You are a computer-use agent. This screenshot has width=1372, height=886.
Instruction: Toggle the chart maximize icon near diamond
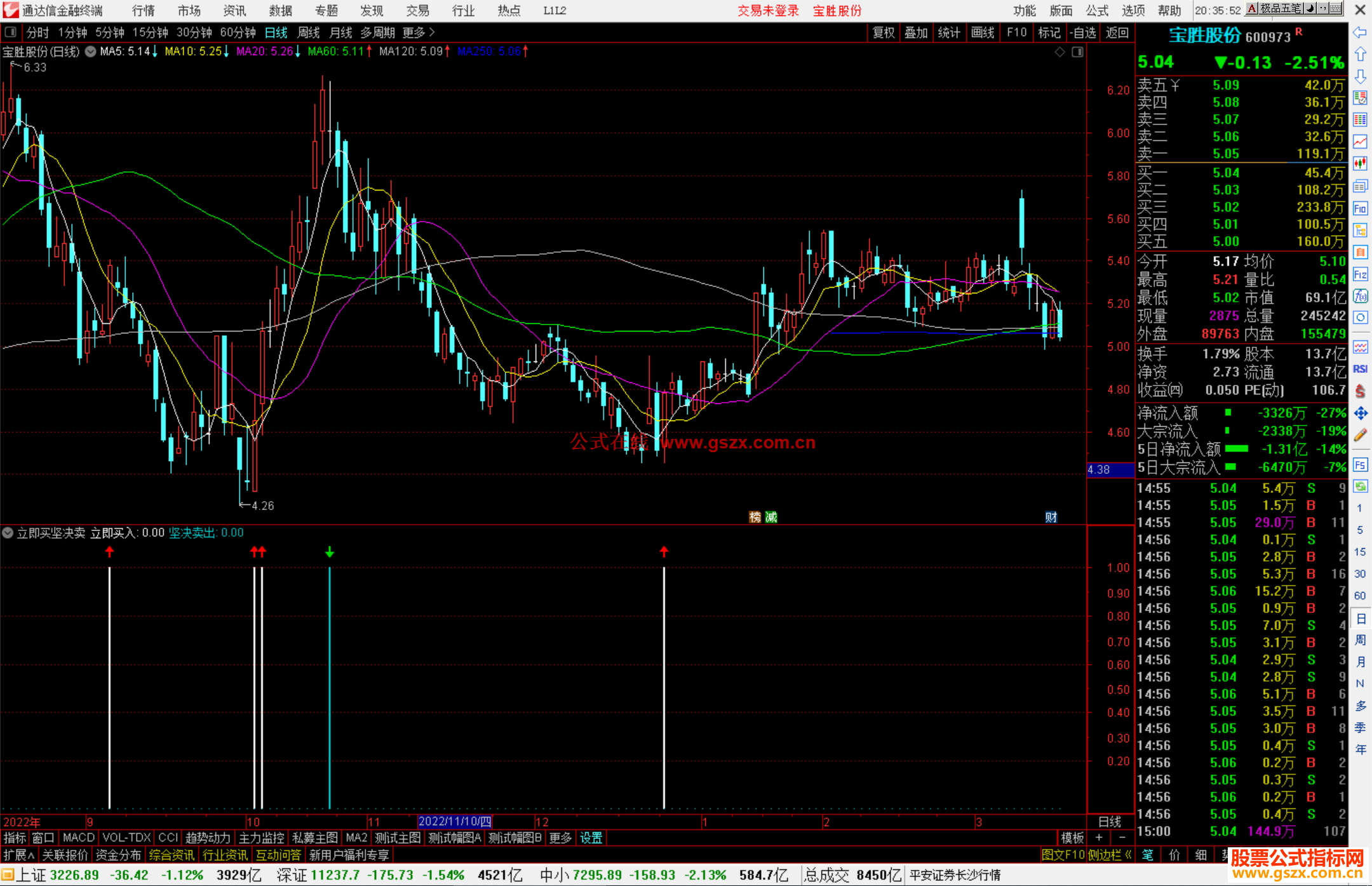[x=1077, y=52]
